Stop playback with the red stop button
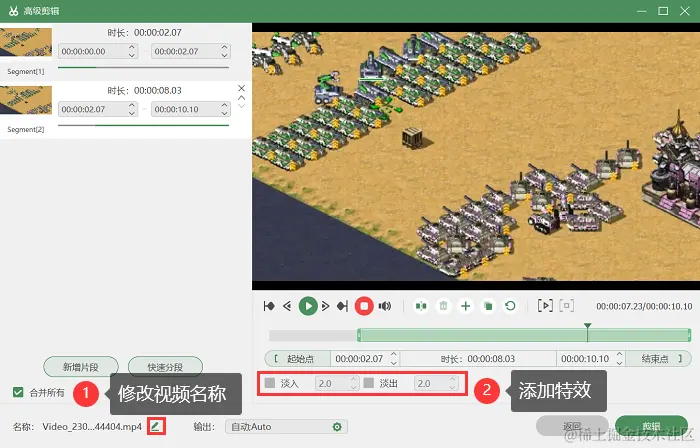This screenshot has height=448, width=700. [x=364, y=306]
